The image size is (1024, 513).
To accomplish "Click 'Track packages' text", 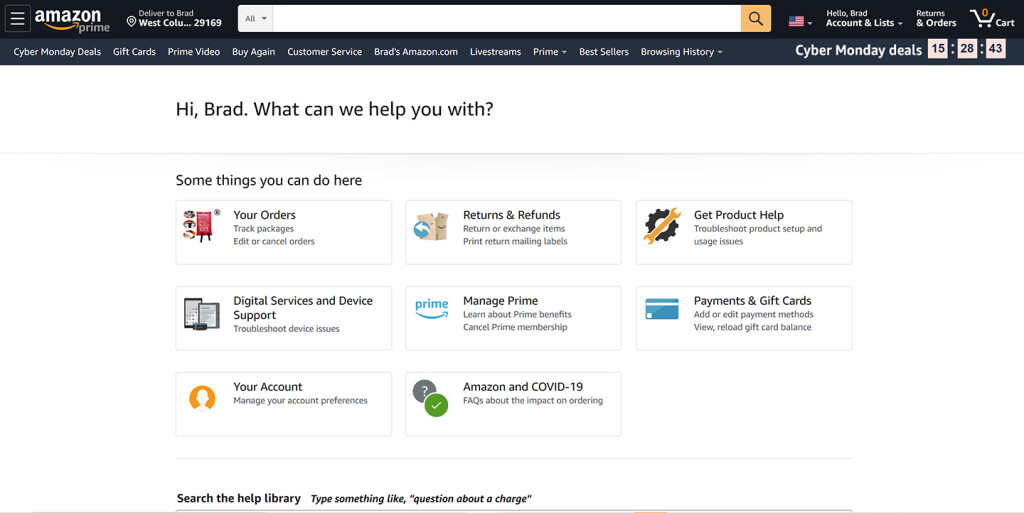I will pyautogui.click(x=263, y=228).
